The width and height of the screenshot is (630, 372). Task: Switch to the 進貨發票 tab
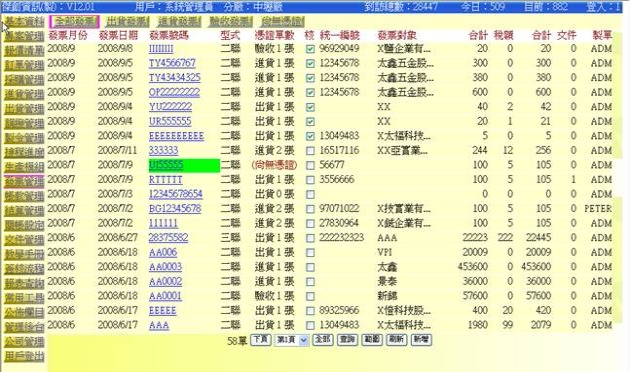click(x=179, y=22)
